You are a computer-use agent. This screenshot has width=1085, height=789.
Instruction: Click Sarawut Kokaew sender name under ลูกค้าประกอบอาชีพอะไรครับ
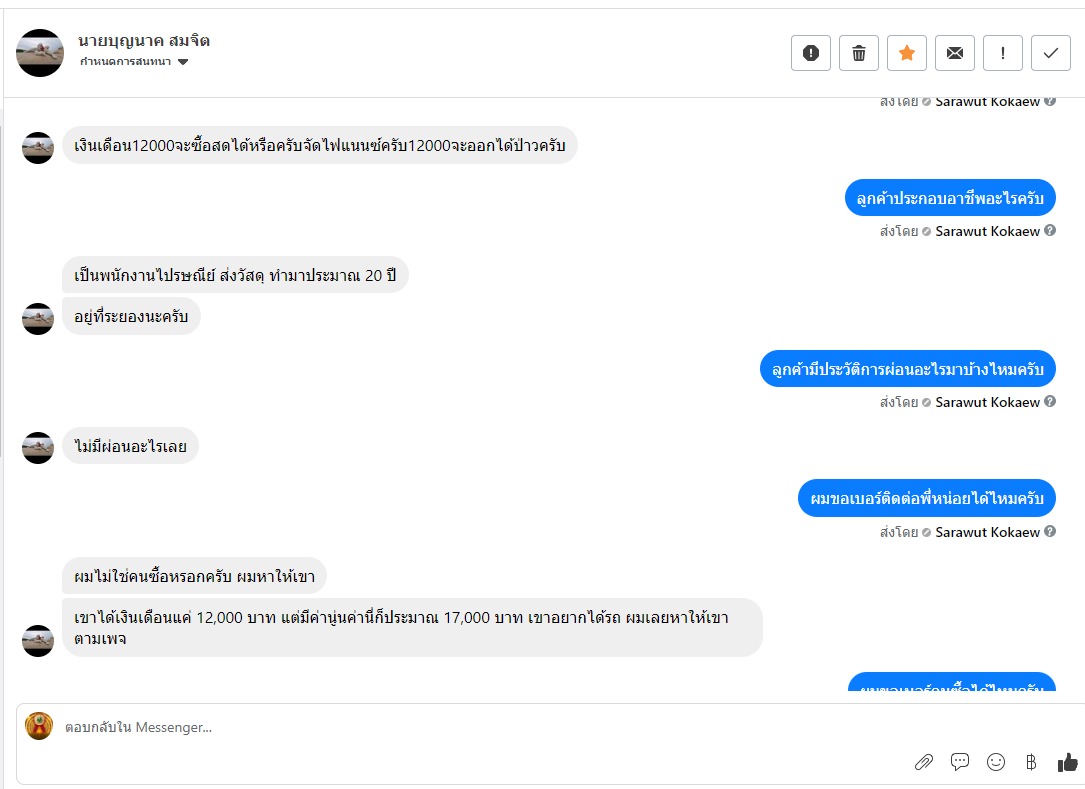pyautogui.click(x=987, y=231)
